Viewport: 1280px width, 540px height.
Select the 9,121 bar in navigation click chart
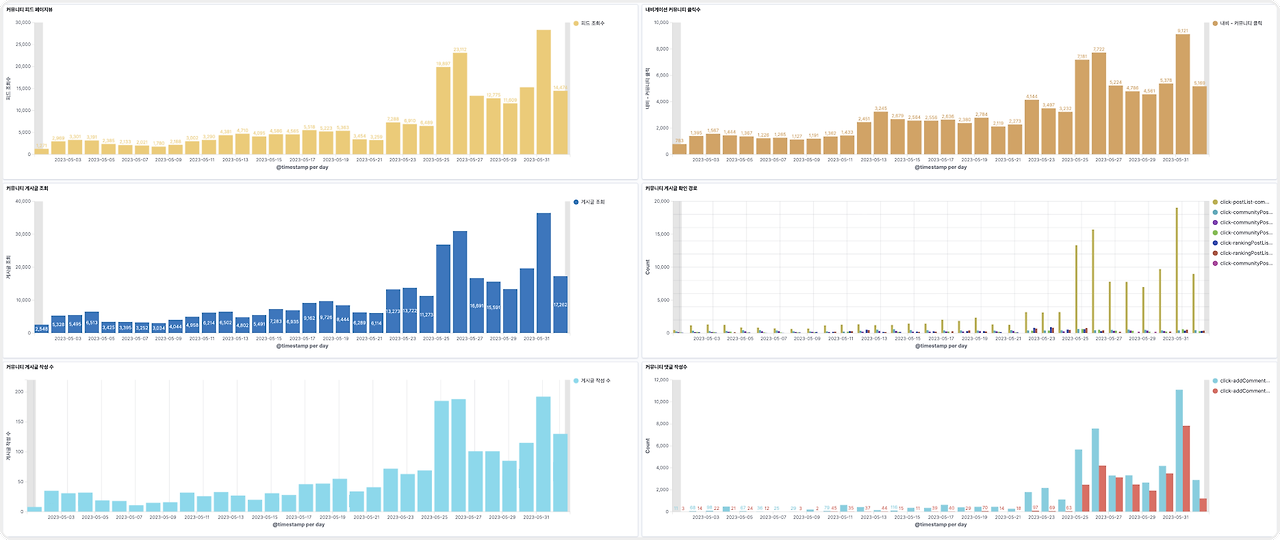point(1182,94)
